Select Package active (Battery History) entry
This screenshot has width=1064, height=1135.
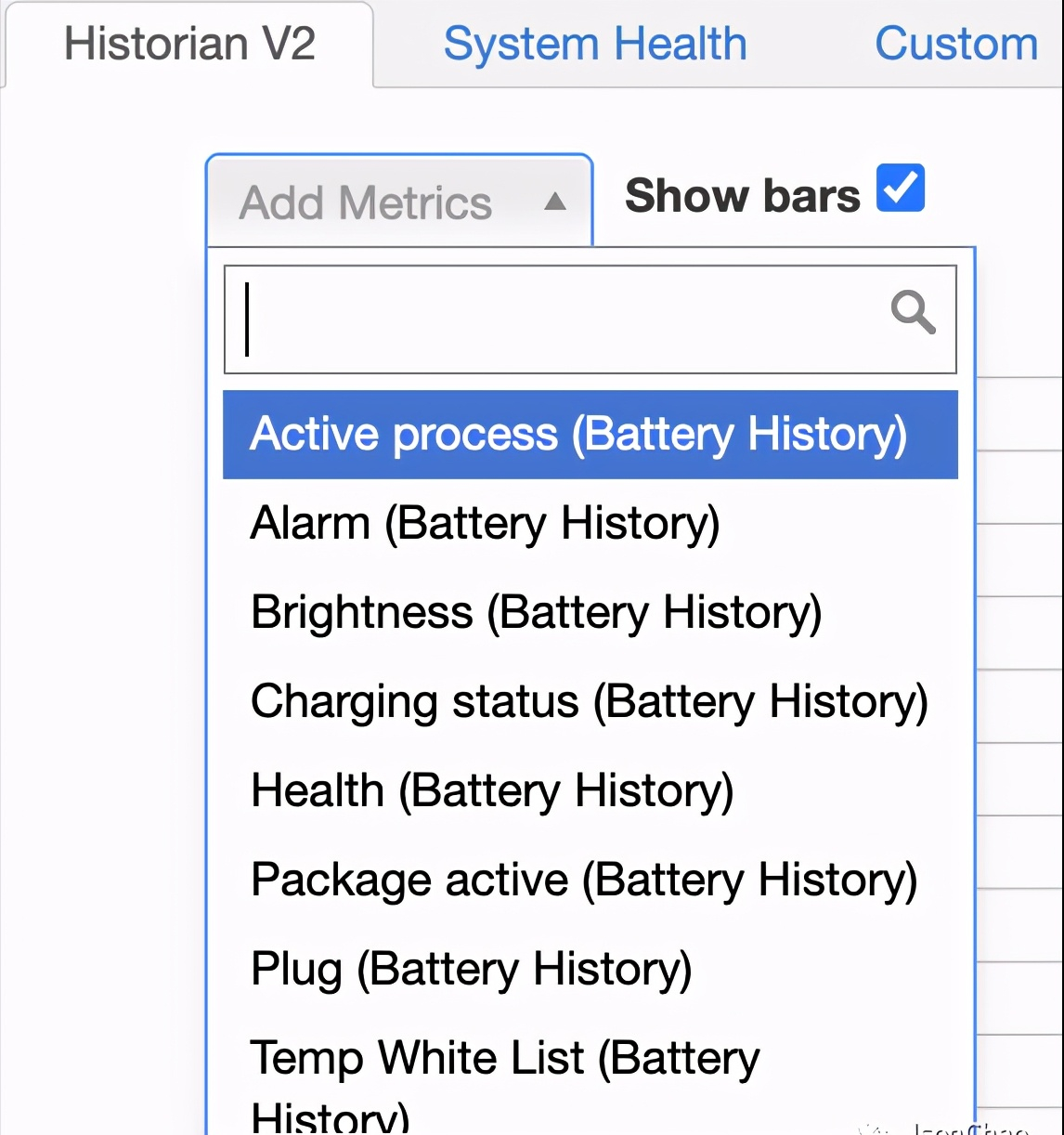584,881
